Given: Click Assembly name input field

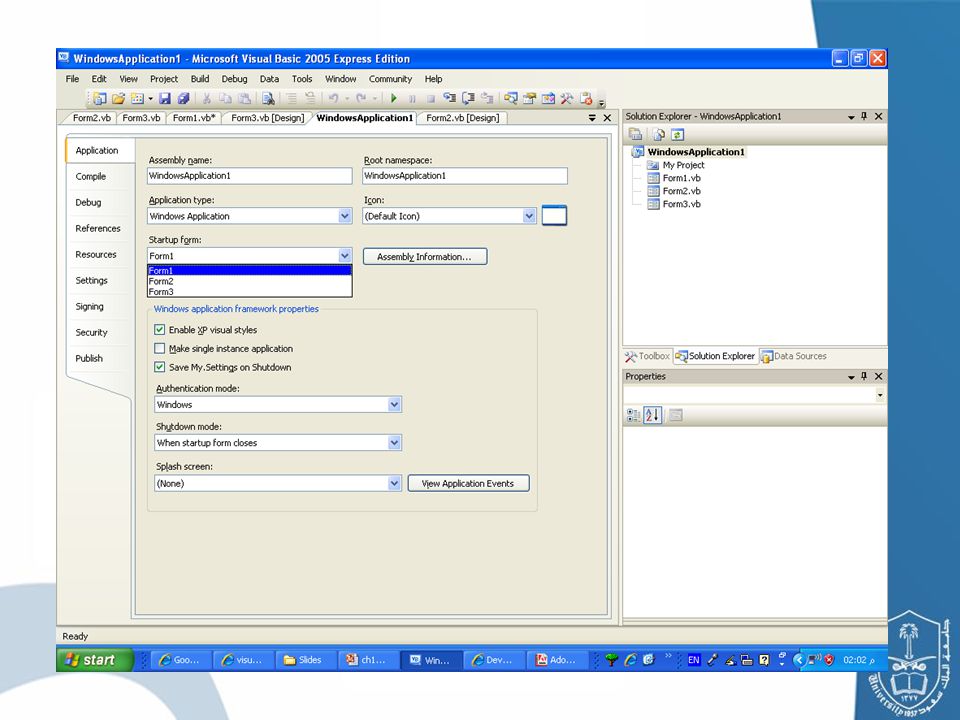Looking at the screenshot, I should click(x=250, y=176).
